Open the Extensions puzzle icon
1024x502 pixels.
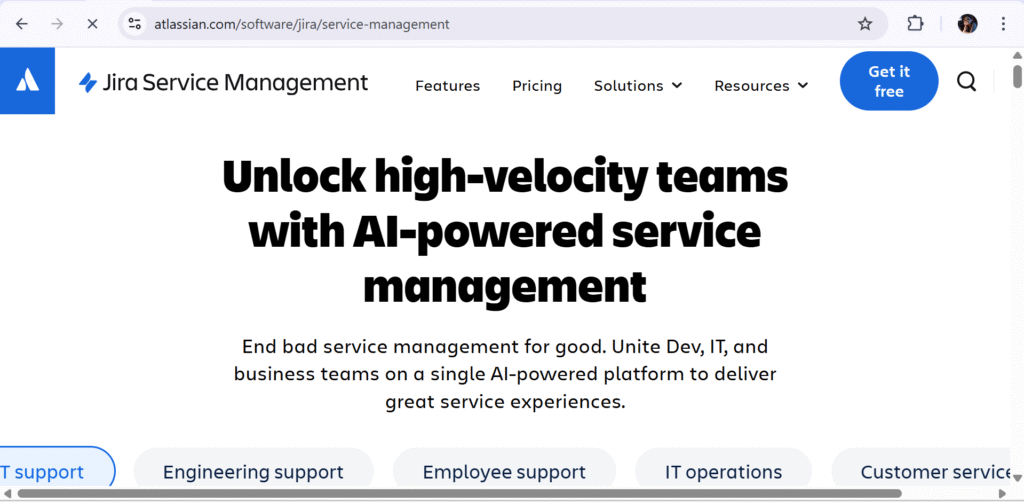tap(915, 24)
